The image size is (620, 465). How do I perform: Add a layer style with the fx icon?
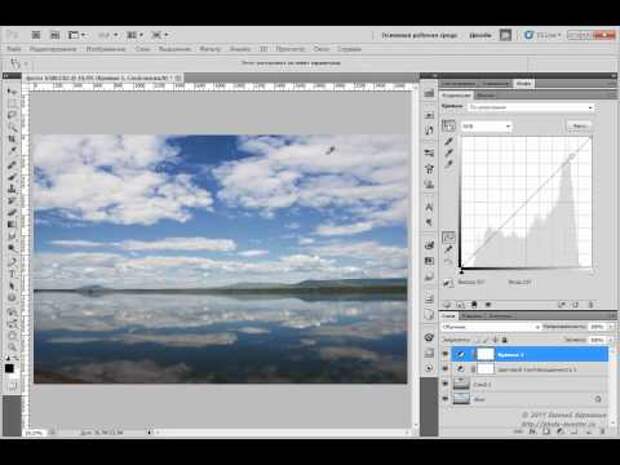533,431
